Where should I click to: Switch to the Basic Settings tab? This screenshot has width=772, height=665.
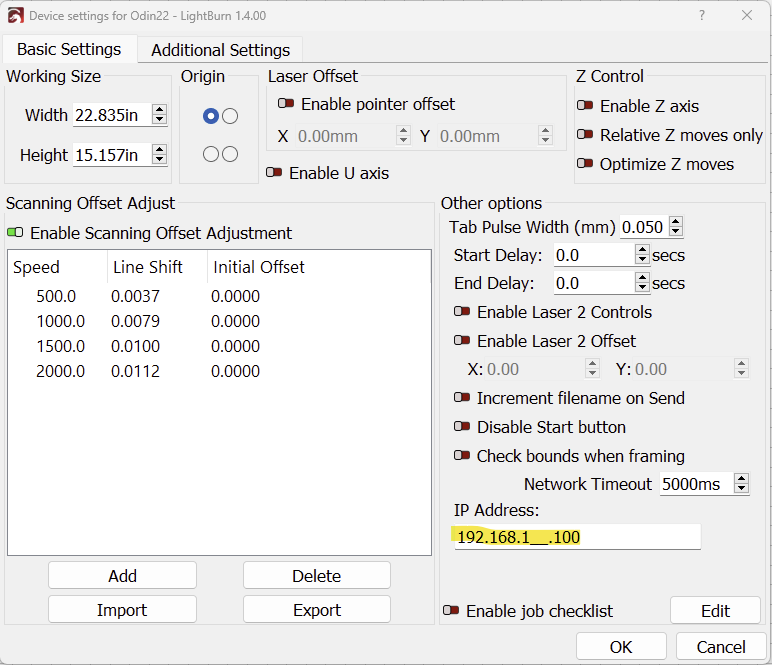[69, 49]
